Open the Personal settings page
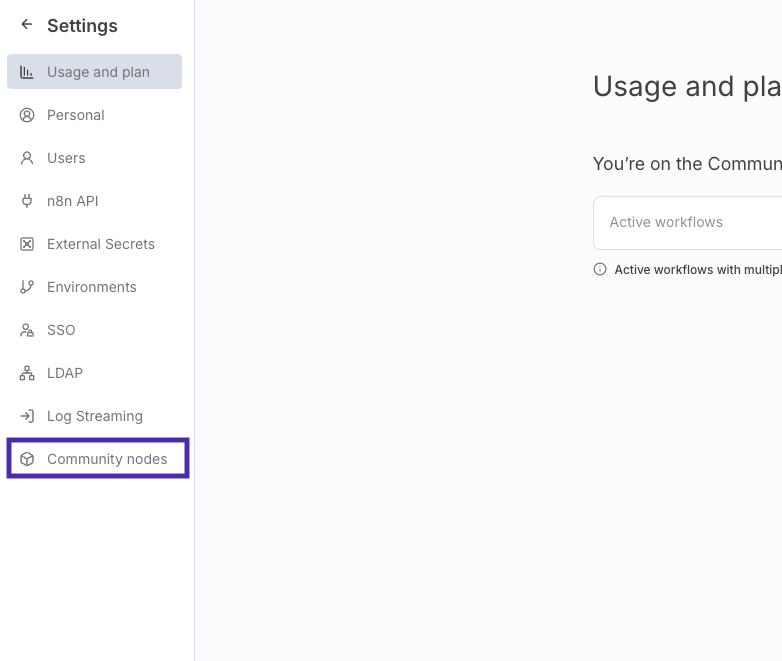Image resolution: width=782 pixels, height=661 pixels. pyautogui.click(x=94, y=115)
